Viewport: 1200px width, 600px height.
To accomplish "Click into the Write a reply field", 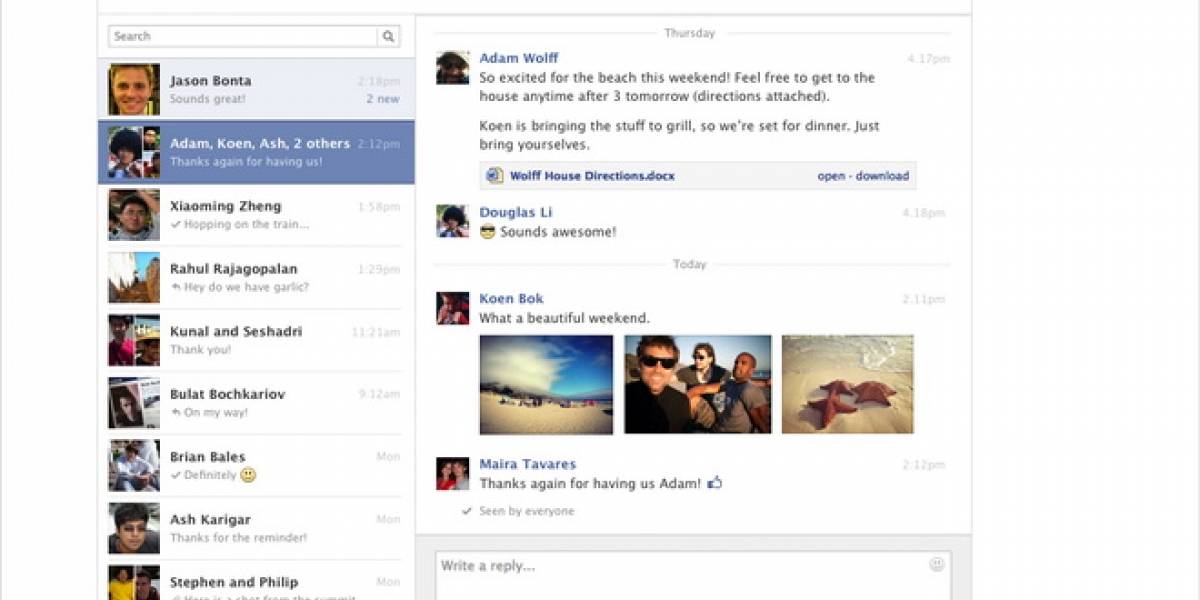I will coord(693,576).
